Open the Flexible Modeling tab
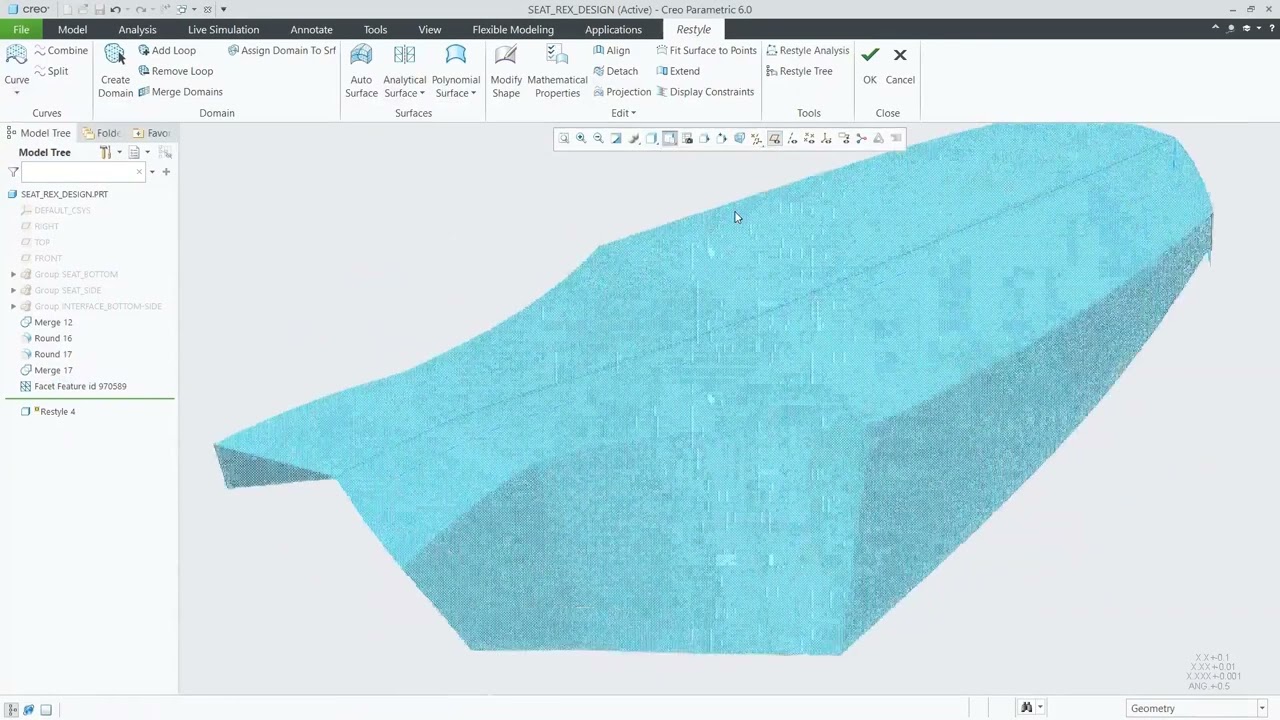Image resolution: width=1280 pixels, height=720 pixels. 513,29
